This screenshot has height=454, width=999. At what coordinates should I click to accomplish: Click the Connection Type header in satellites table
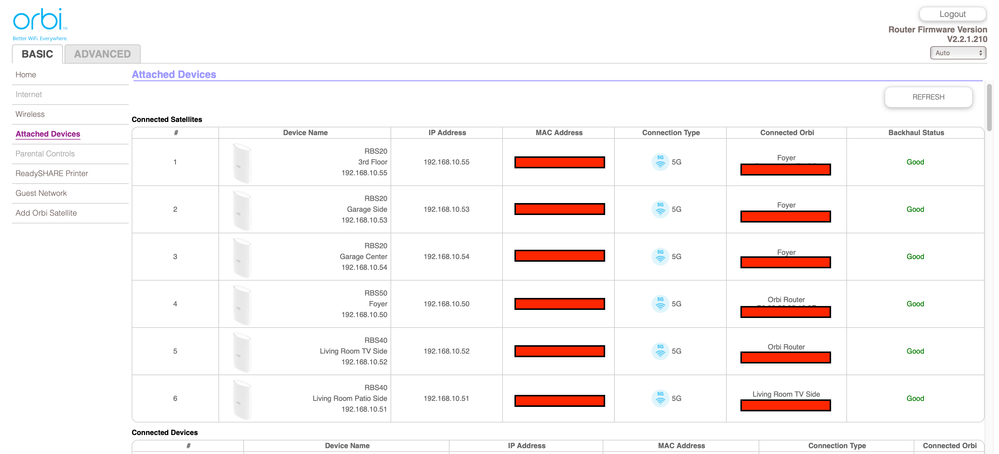point(671,132)
